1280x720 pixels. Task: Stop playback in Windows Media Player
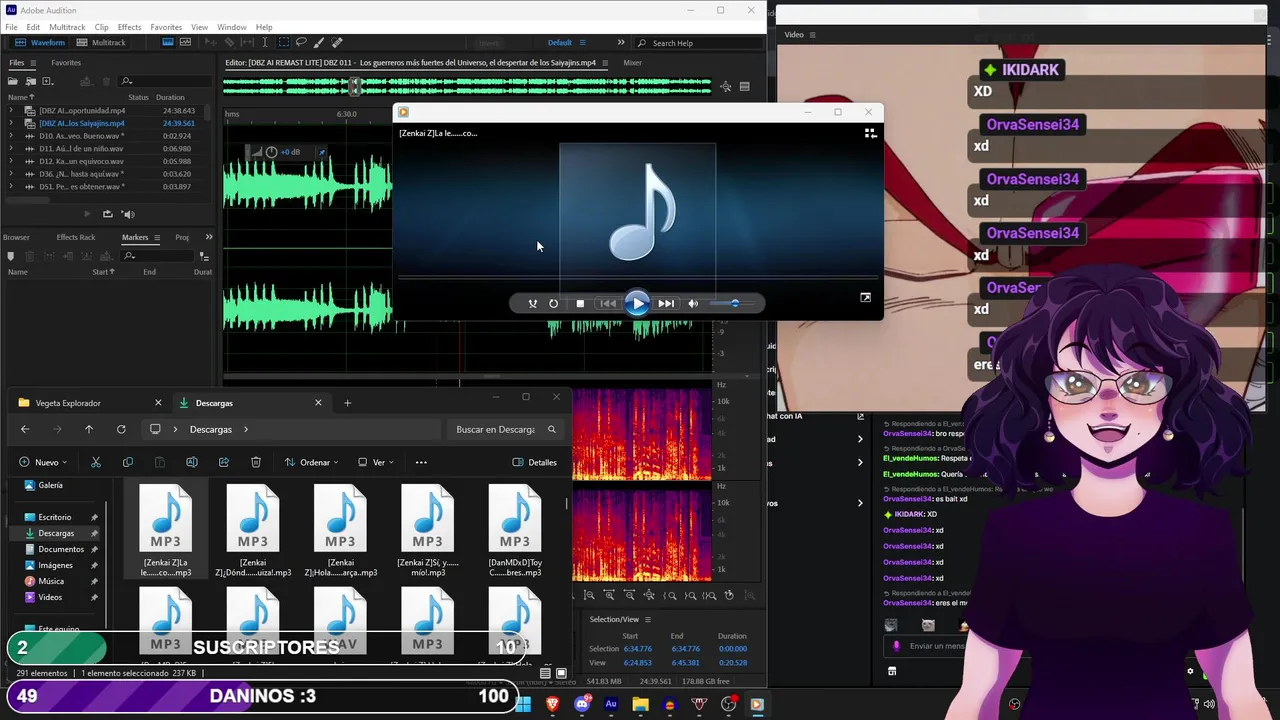(580, 303)
